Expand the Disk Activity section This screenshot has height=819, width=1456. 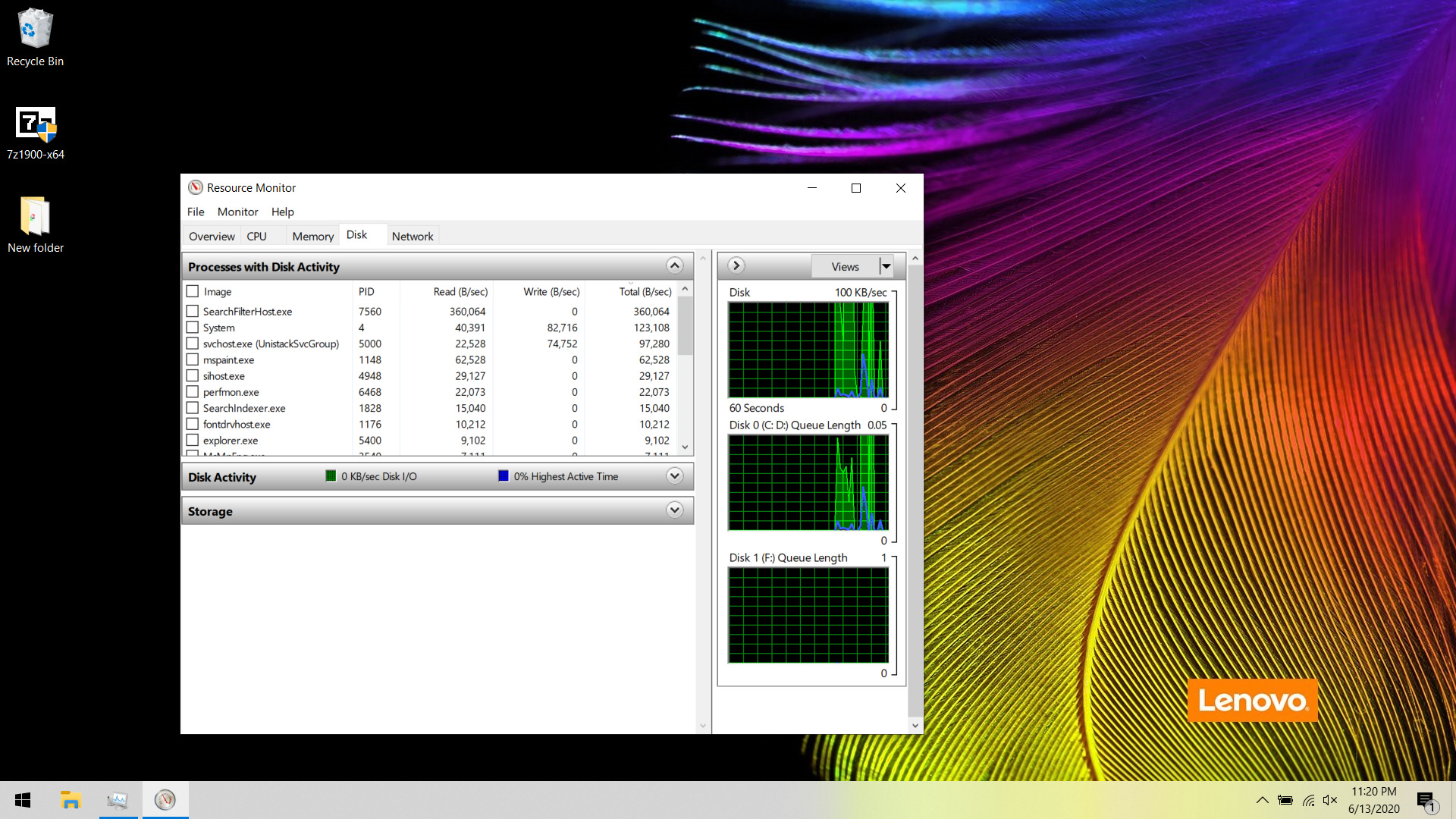[x=674, y=476]
